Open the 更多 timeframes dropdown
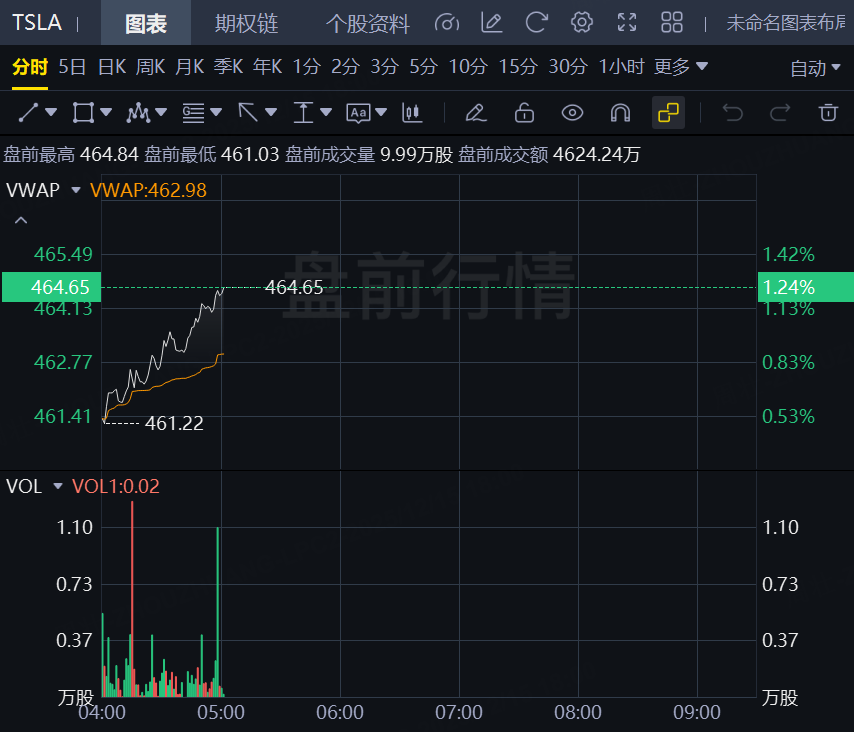 pyautogui.click(x=681, y=67)
